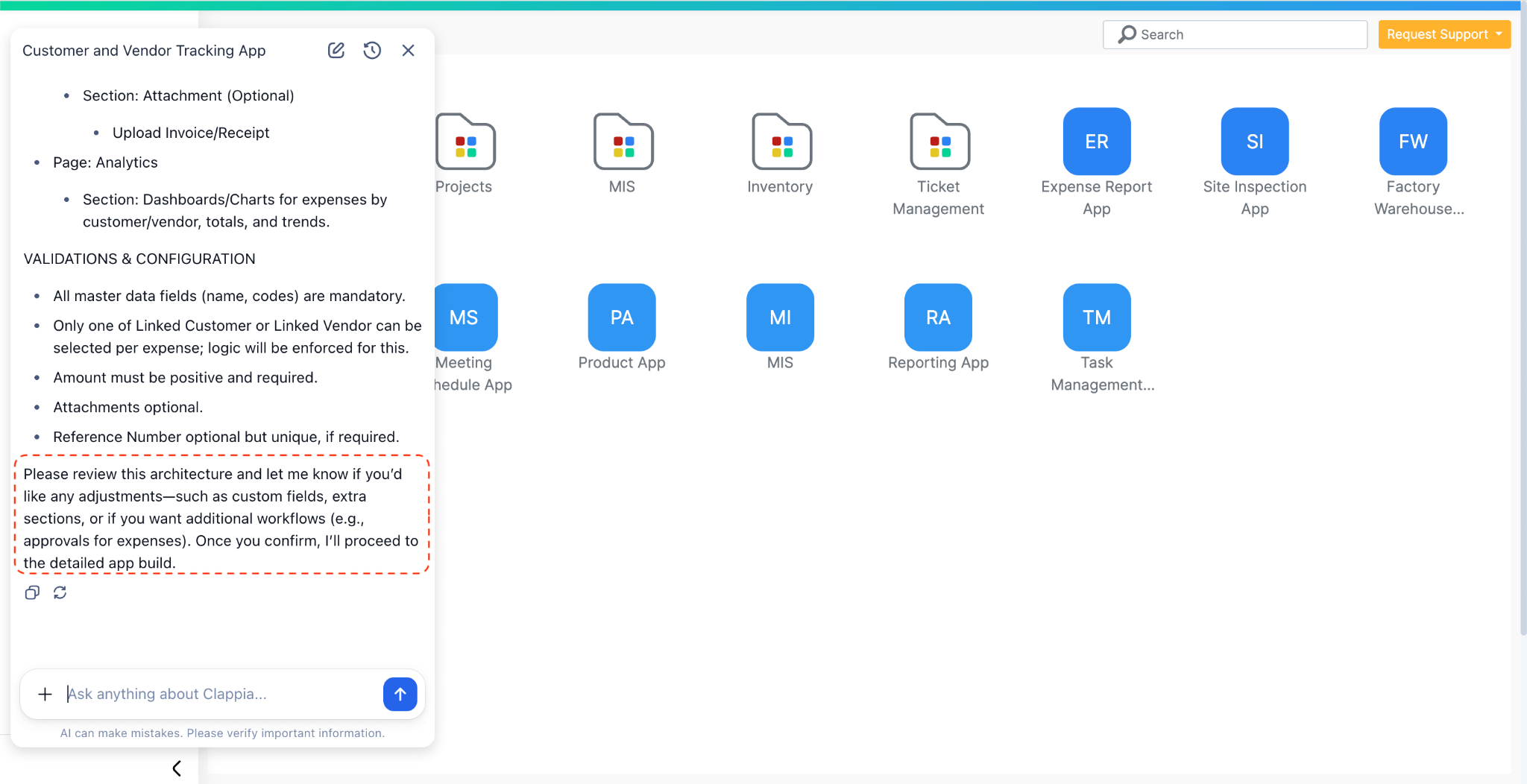The width and height of the screenshot is (1527, 784).
Task: Attach content using the plus button
Action: click(45, 694)
